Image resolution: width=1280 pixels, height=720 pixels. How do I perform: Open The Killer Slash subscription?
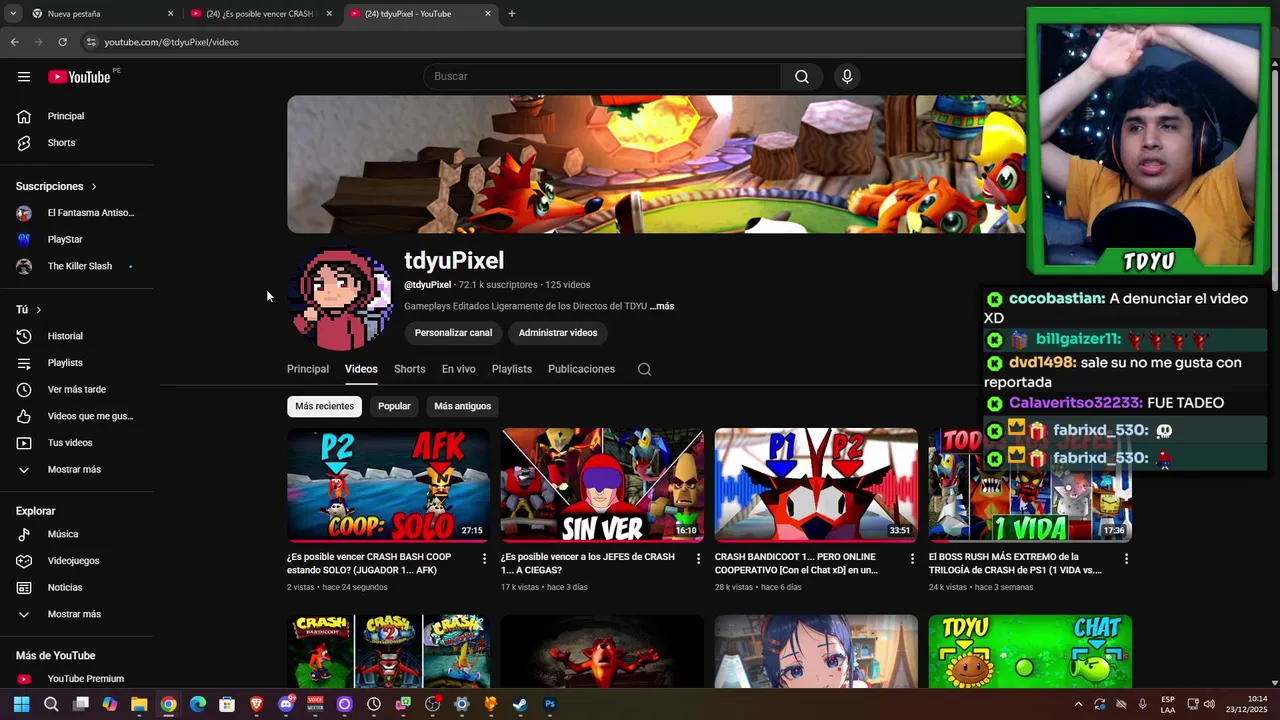77,266
